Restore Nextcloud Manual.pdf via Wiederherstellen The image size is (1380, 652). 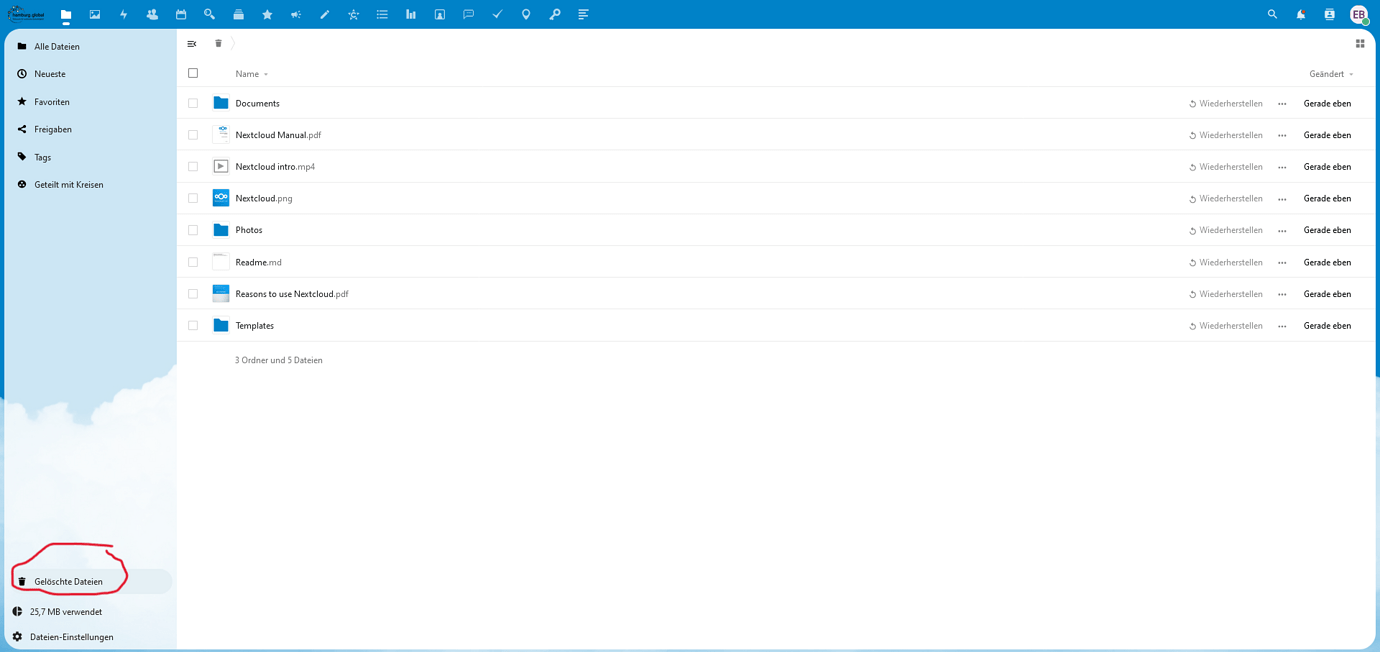pyautogui.click(x=1225, y=134)
